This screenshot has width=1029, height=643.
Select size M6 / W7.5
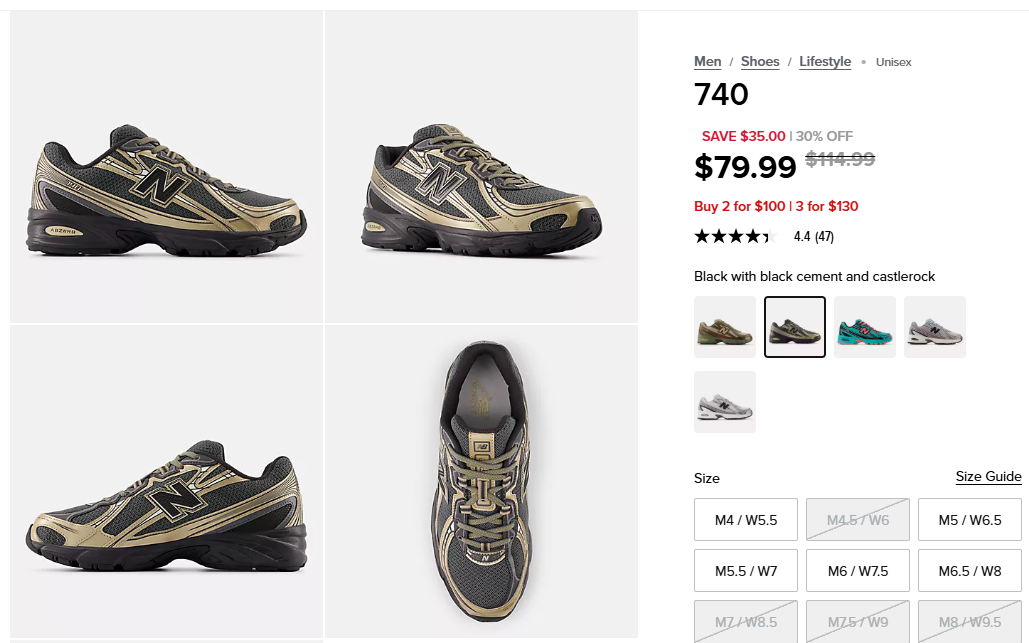(x=858, y=571)
